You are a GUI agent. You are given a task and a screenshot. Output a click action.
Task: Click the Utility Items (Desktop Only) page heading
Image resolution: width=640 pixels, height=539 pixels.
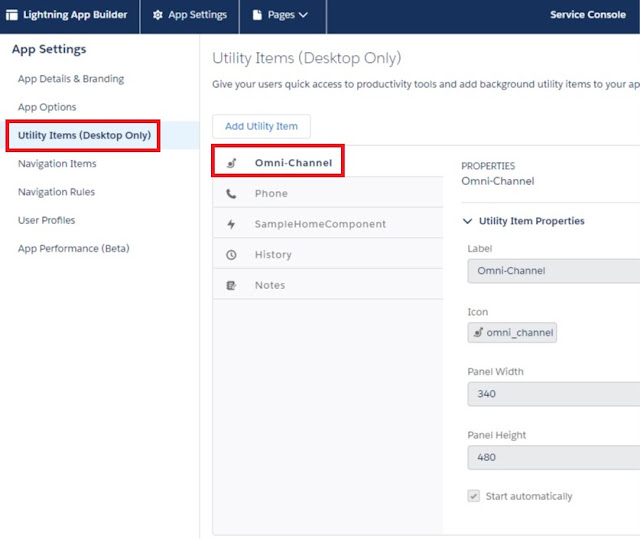click(307, 58)
